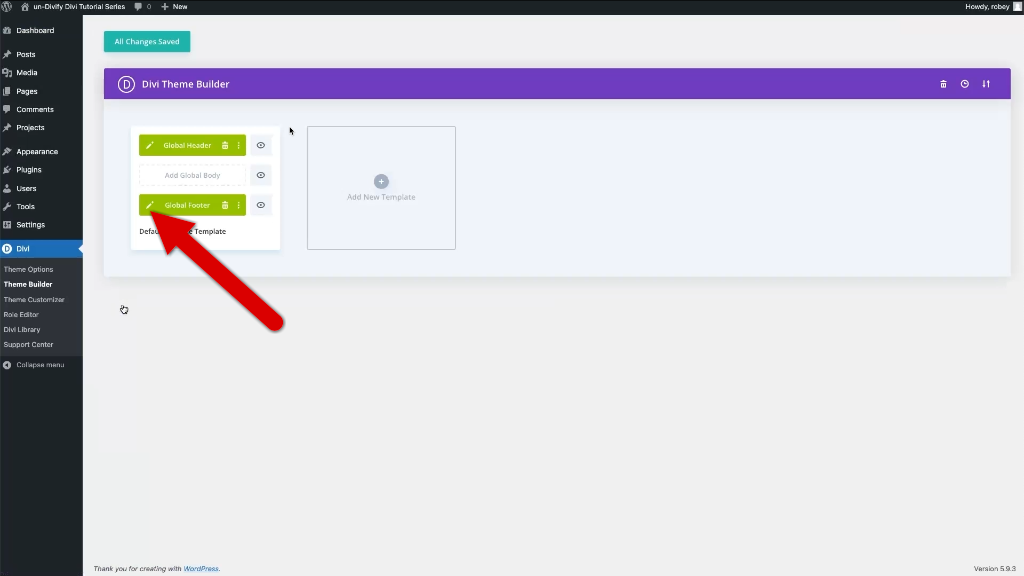Open the New menu in admin bar

point(174,7)
